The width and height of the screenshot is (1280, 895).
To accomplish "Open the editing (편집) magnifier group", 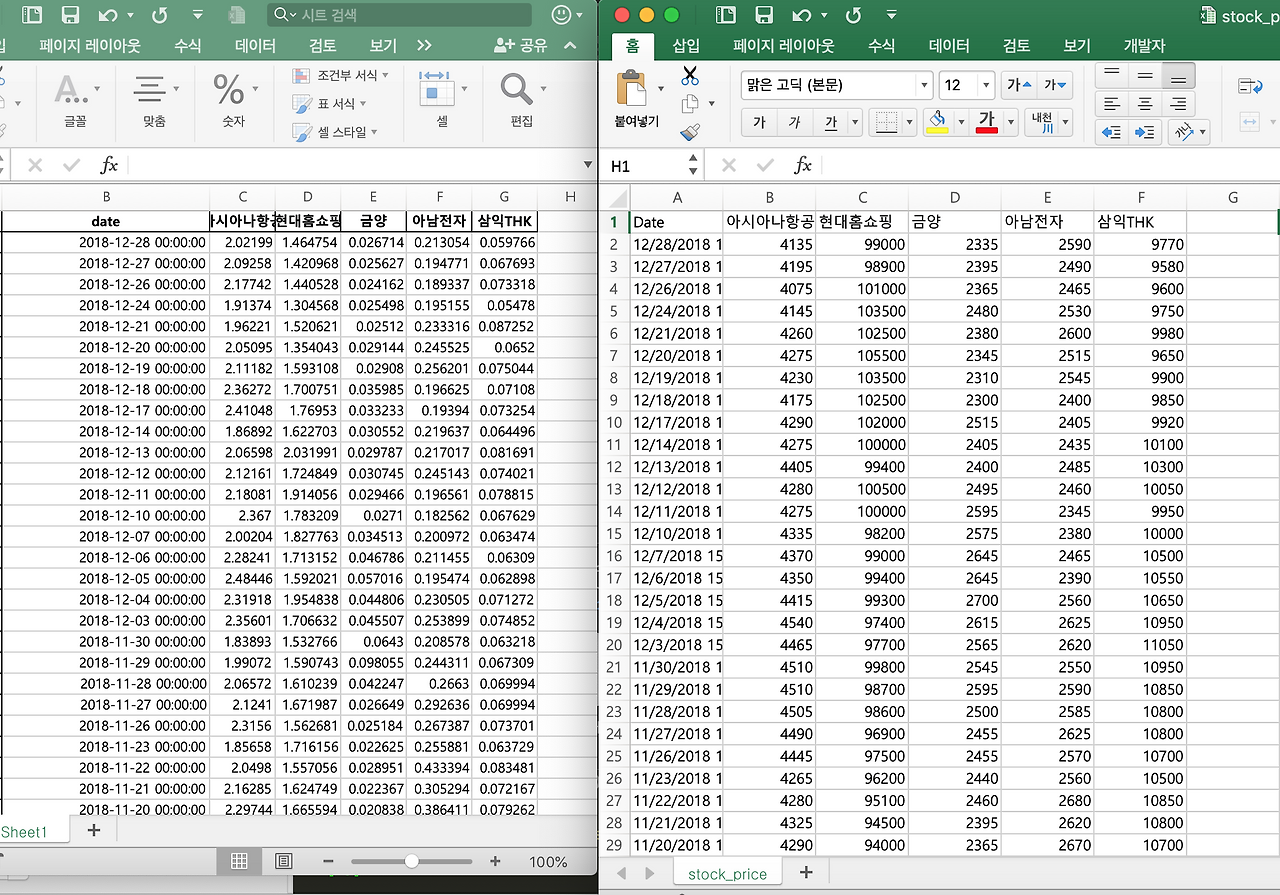I will click(x=521, y=101).
